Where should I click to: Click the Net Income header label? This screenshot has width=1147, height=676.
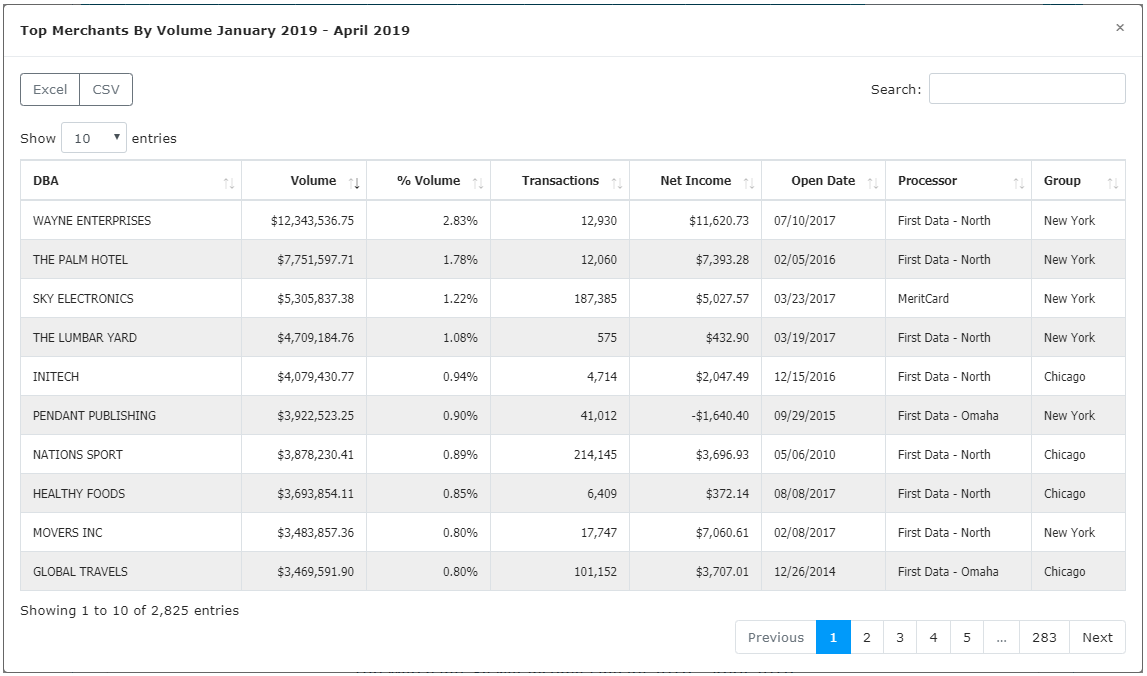(696, 181)
